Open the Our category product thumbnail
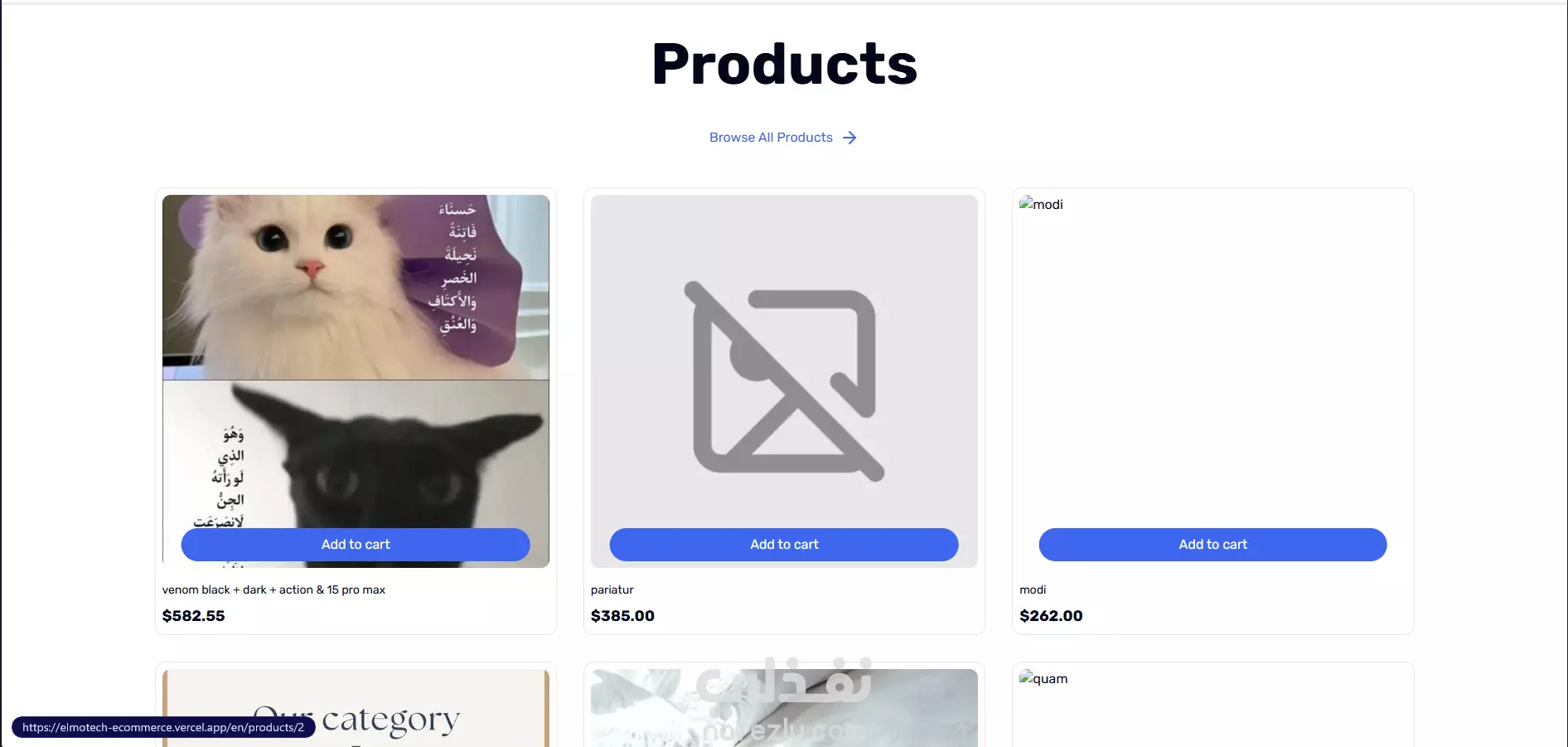The image size is (1568, 747). [356, 708]
